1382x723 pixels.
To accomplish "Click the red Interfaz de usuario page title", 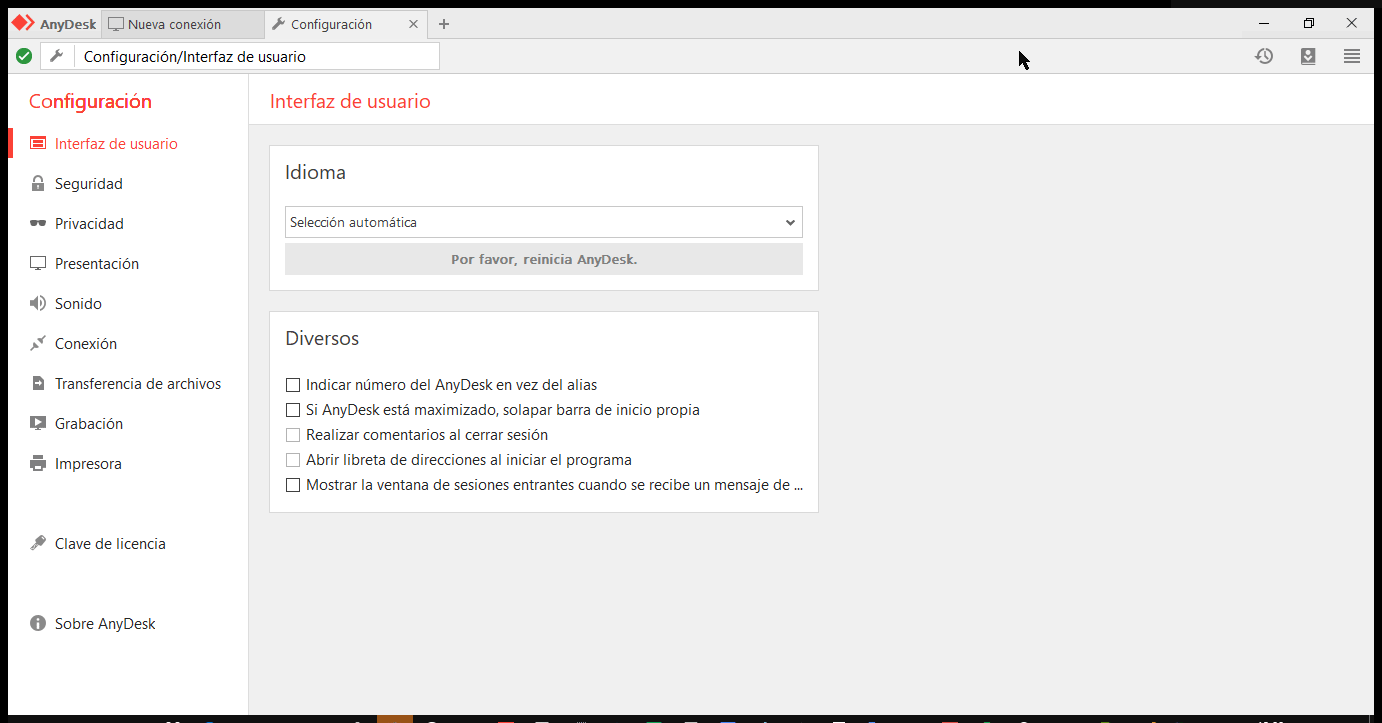I will (351, 101).
